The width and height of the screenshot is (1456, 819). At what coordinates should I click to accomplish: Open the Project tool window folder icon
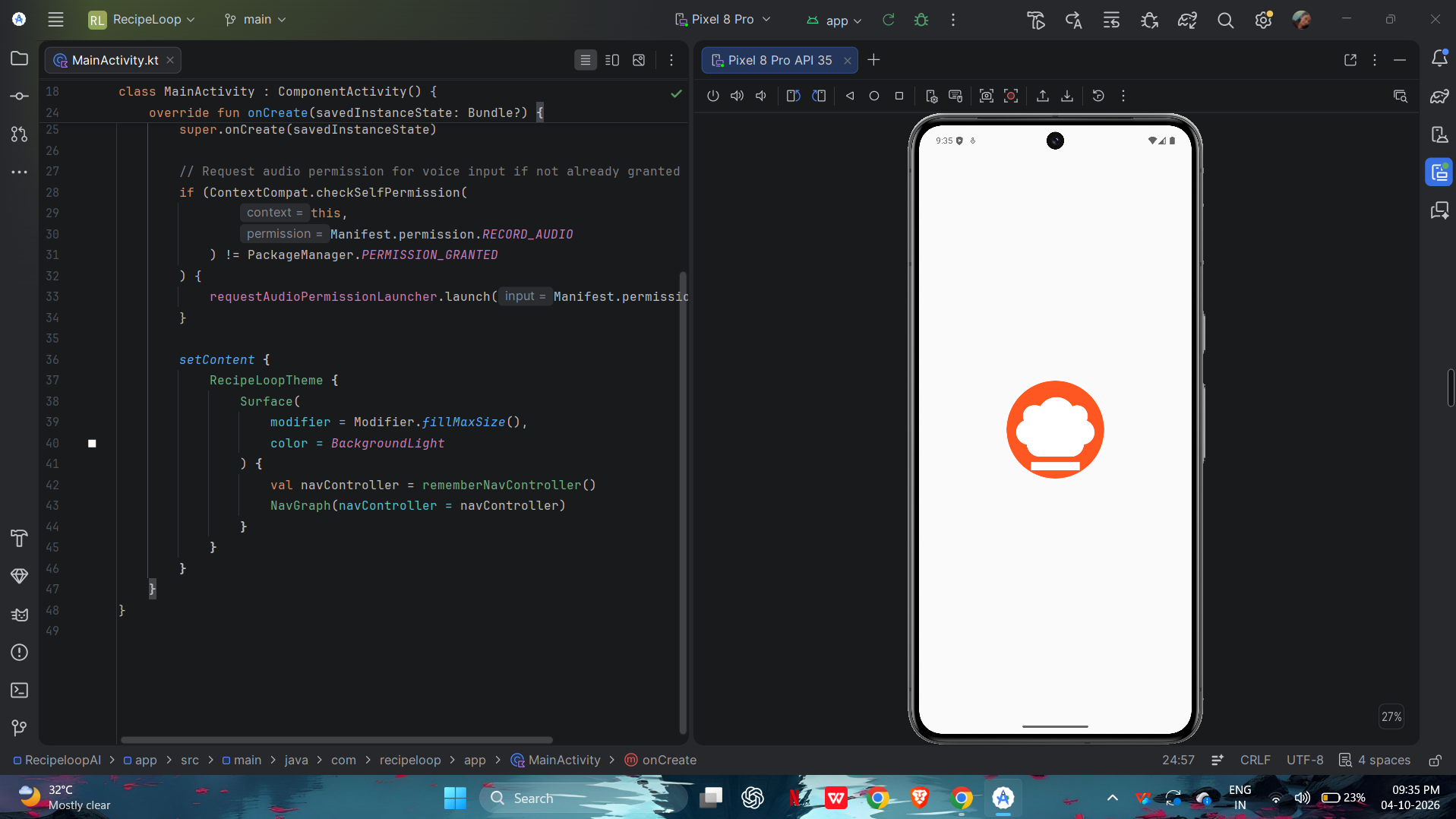(x=20, y=58)
